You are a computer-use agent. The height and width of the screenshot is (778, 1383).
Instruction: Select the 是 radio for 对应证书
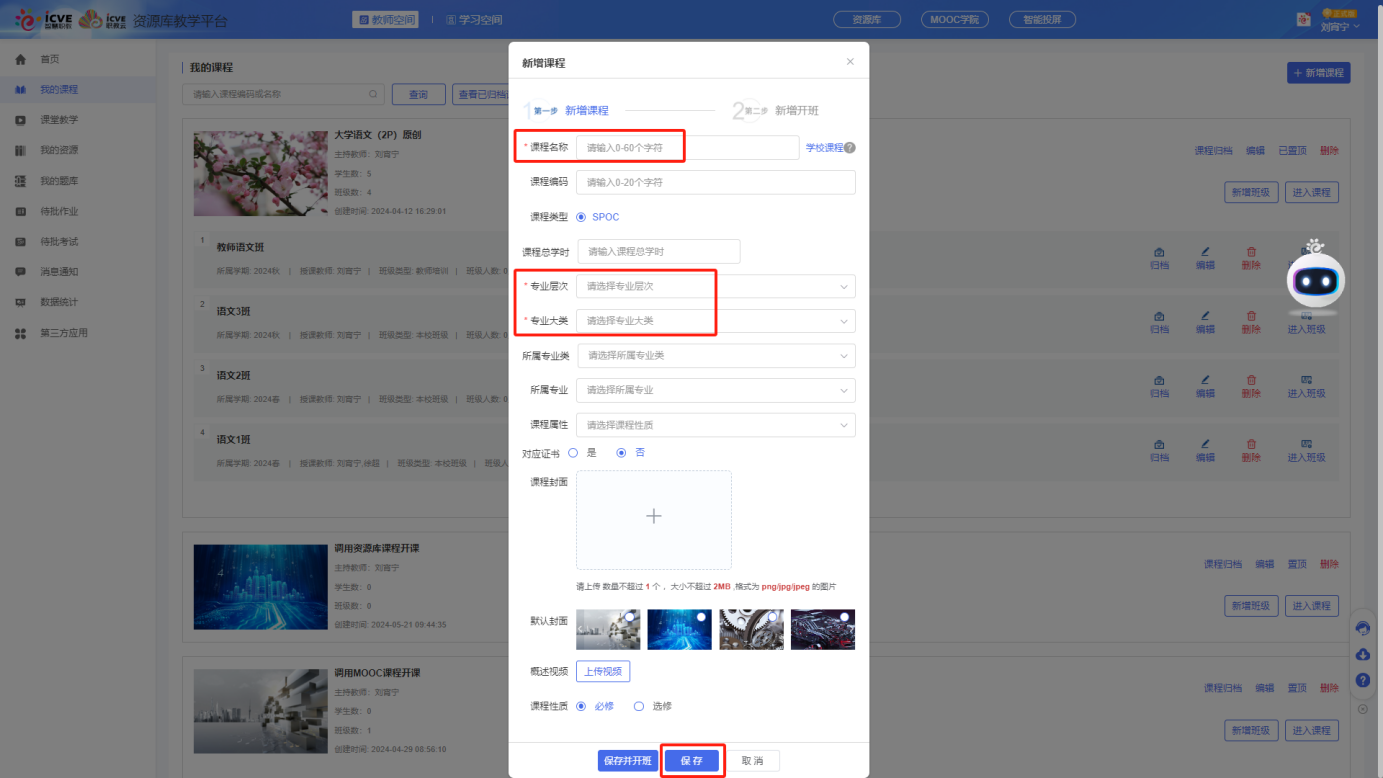[574, 453]
